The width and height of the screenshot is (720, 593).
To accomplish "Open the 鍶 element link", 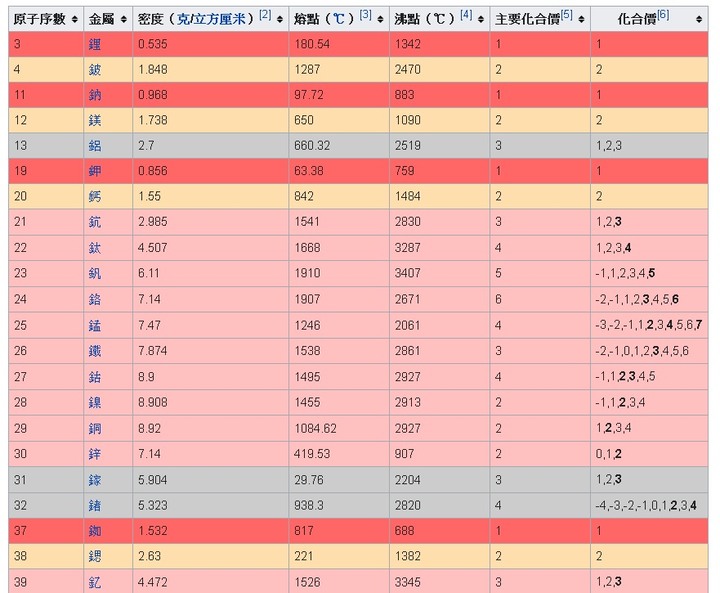I will 95,557.
